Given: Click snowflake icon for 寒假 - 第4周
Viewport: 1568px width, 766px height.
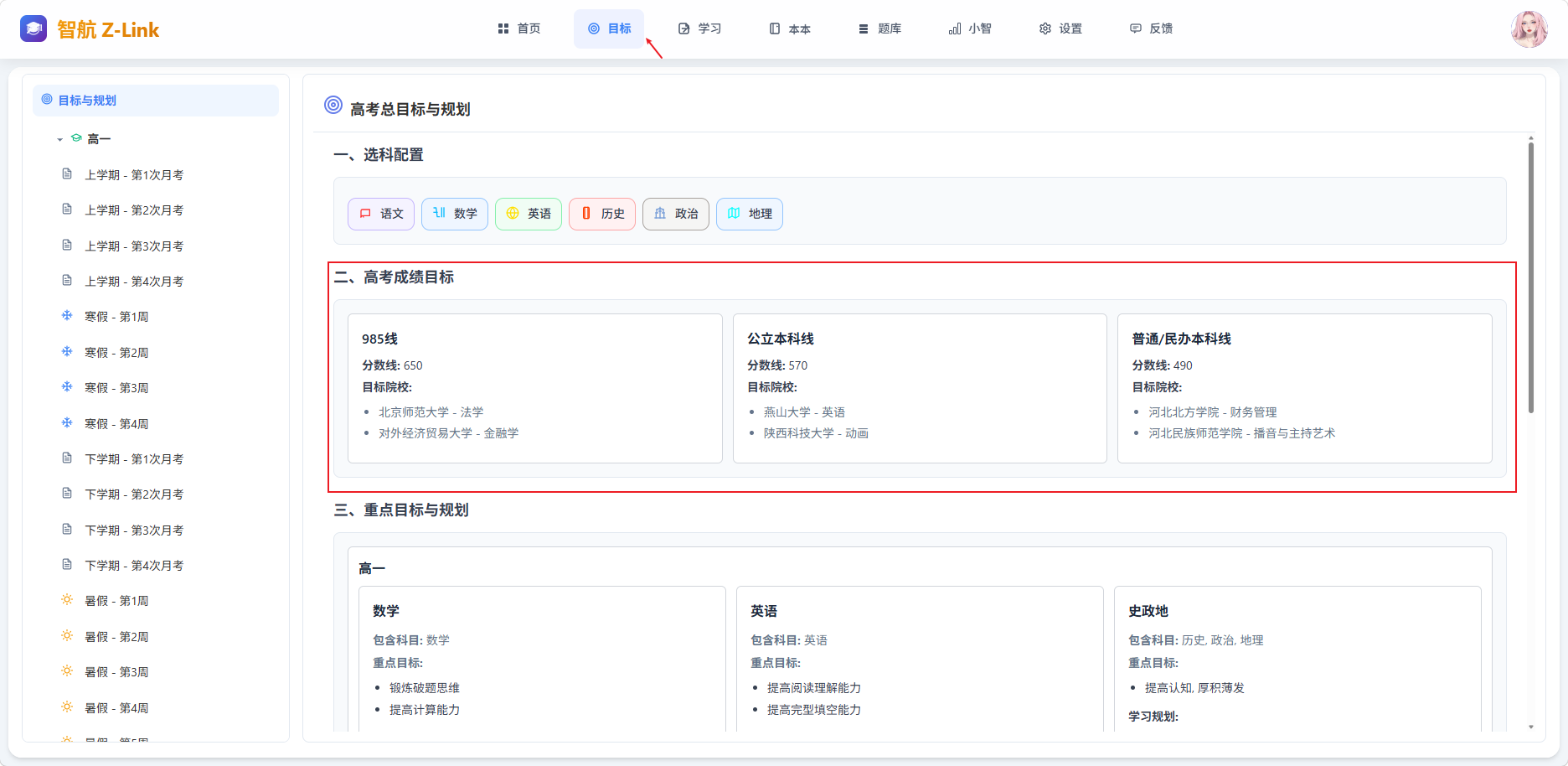Looking at the screenshot, I should (67, 423).
